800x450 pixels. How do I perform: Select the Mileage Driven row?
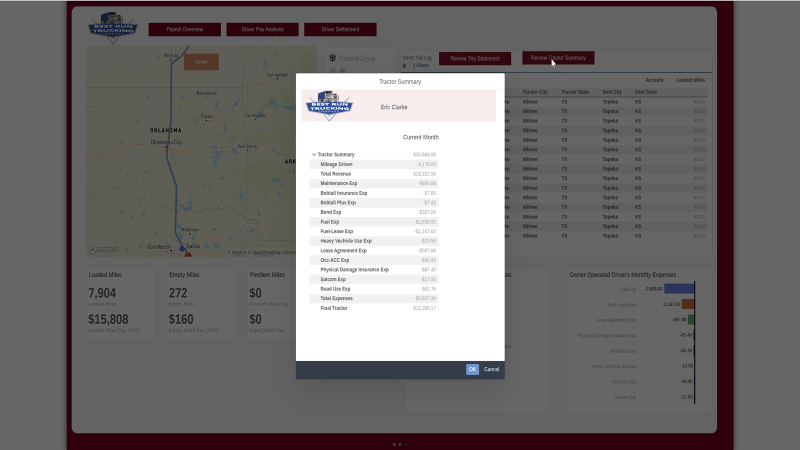(373, 164)
